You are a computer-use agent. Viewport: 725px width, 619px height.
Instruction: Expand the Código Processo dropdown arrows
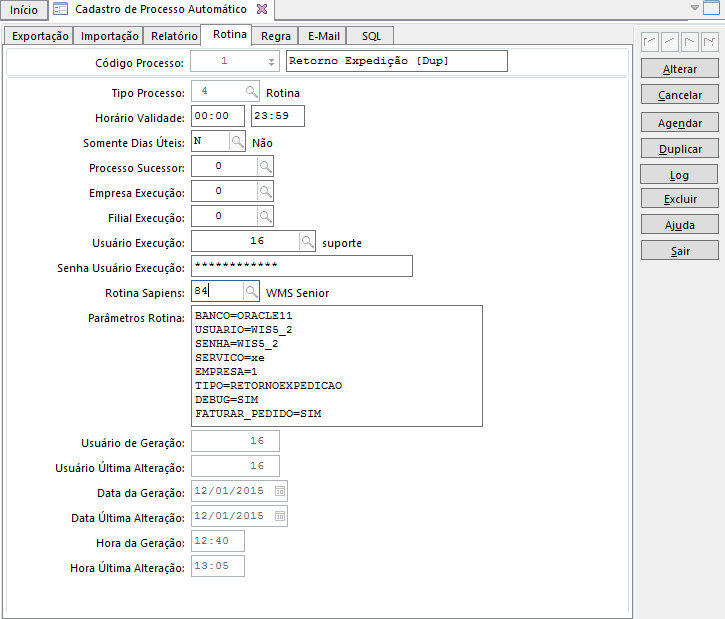pos(272,62)
